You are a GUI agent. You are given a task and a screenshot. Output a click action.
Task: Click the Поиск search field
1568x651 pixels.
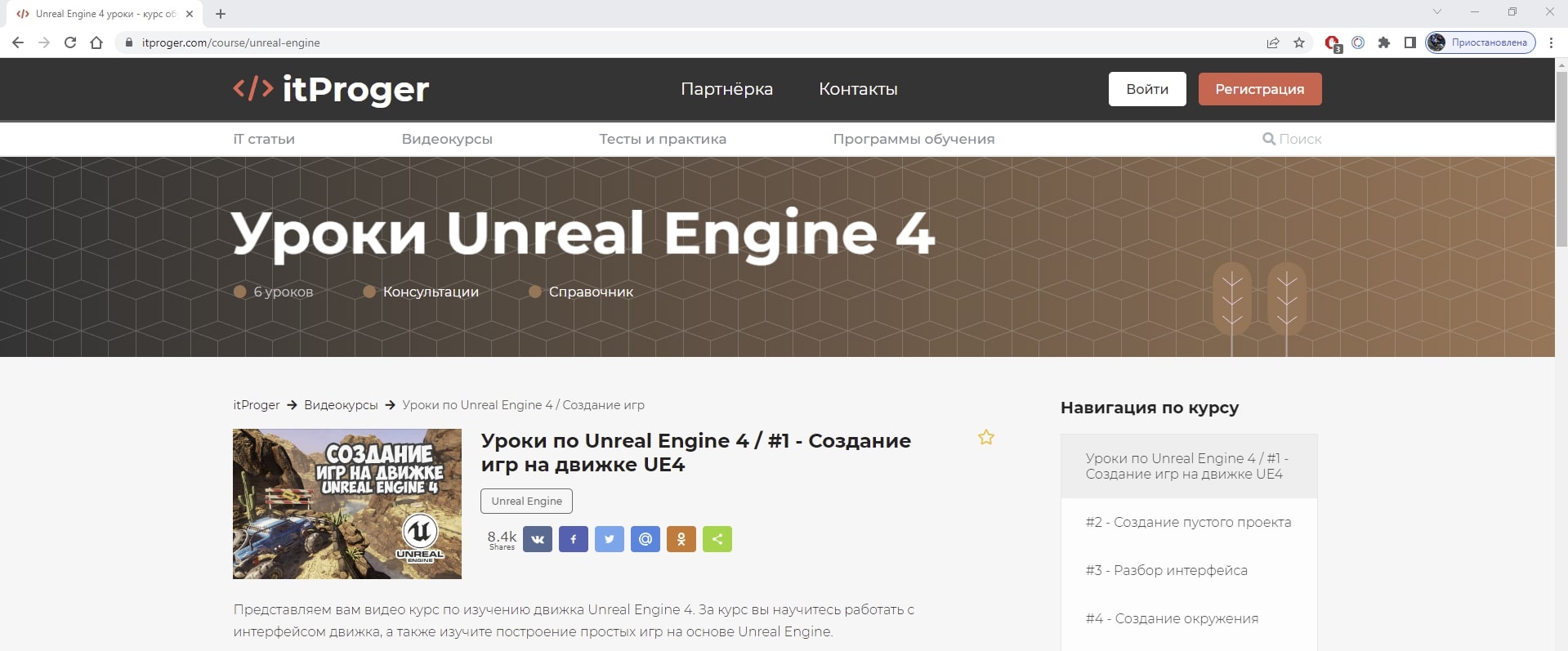pos(1300,139)
